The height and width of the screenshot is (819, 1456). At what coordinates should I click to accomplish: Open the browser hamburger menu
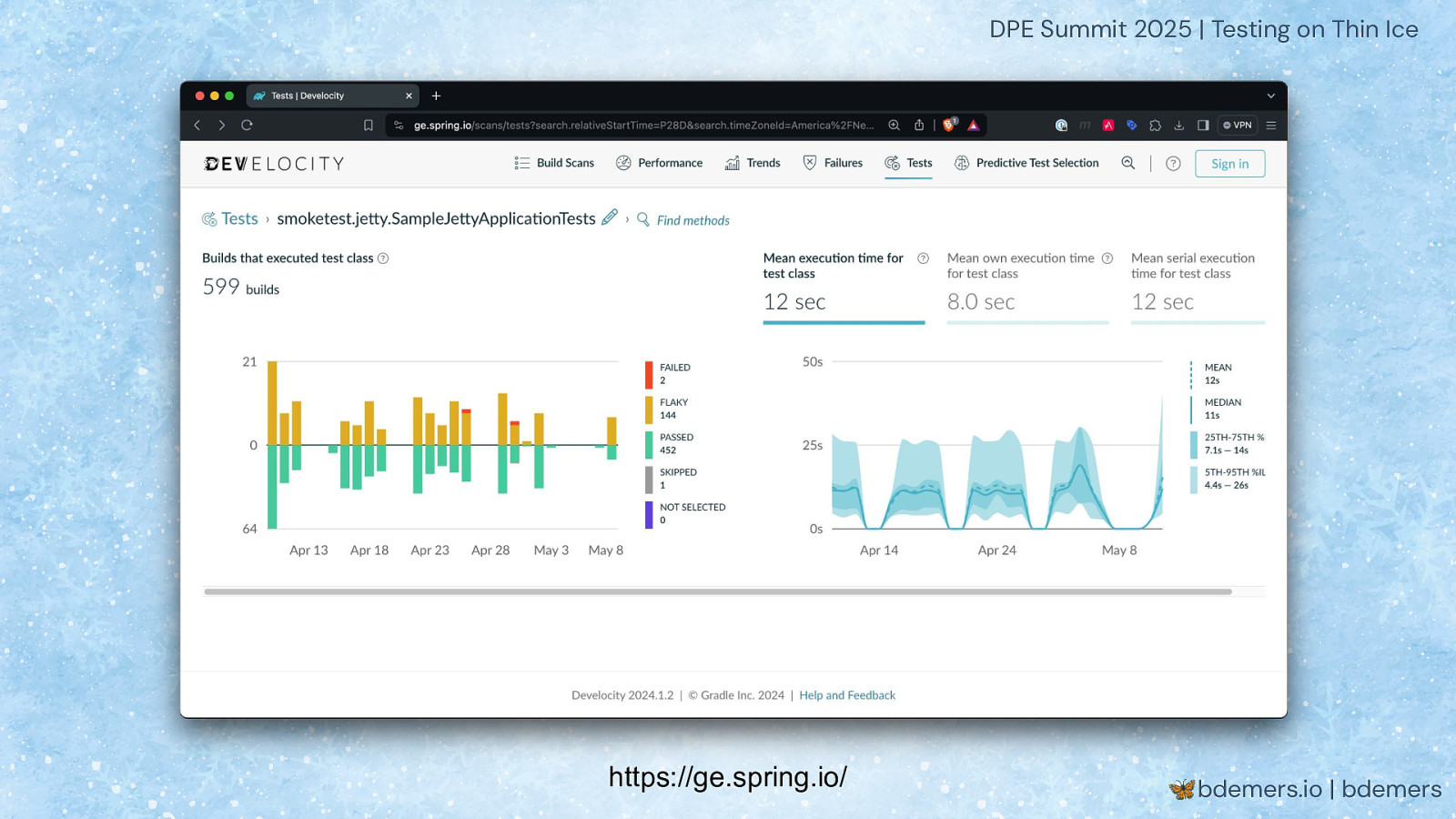[x=1271, y=126]
